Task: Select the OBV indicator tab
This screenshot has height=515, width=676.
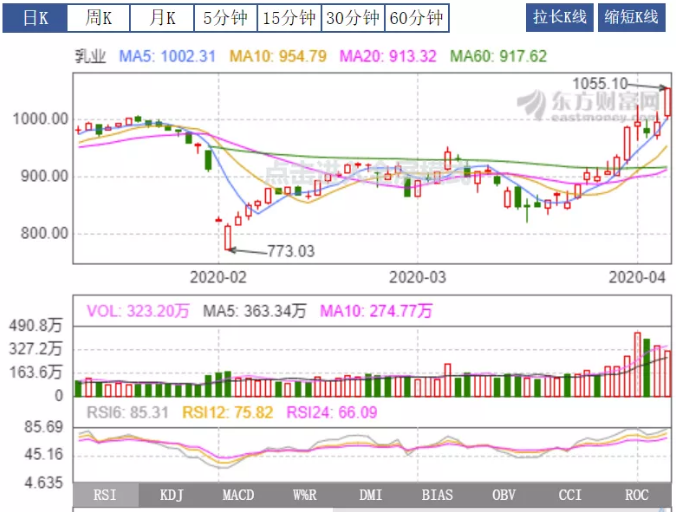Action: (504, 495)
